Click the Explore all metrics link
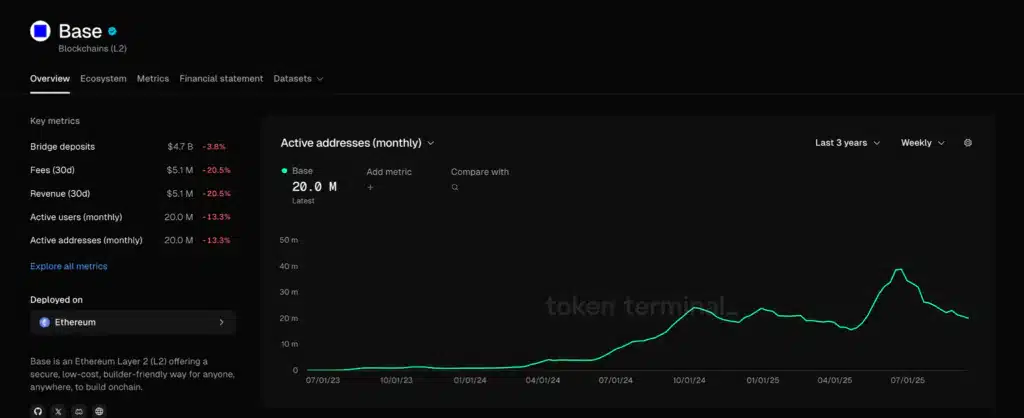This screenshot has height=418, width=1024. tap(69, 267)
